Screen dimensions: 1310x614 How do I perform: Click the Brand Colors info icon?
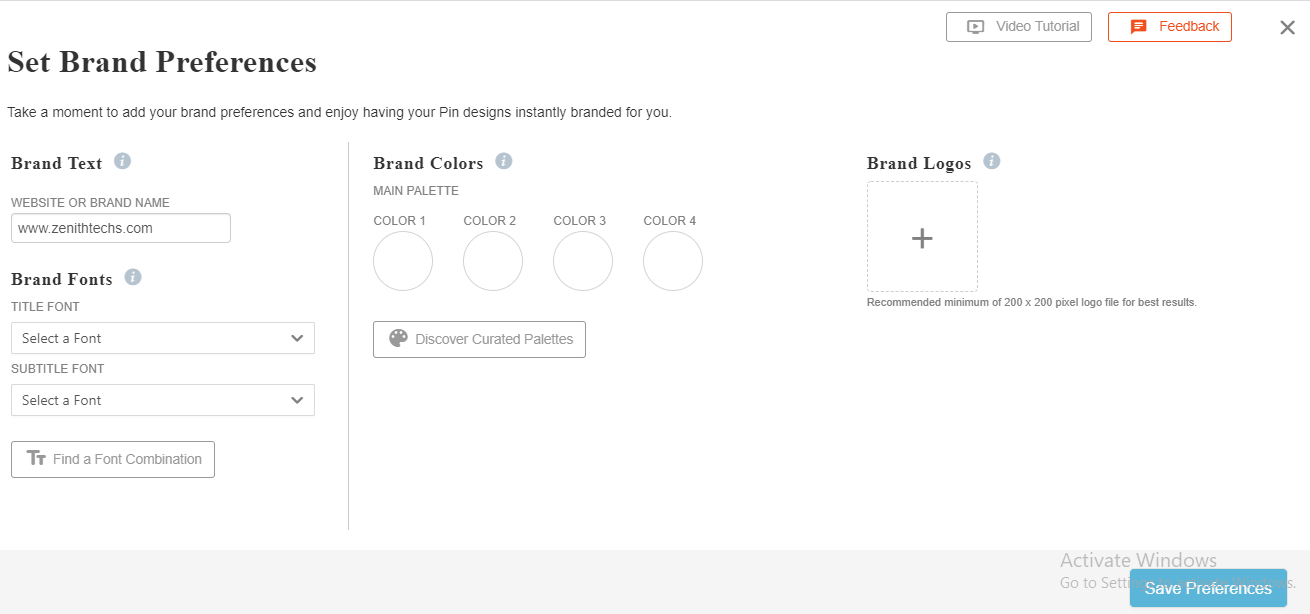(x=504, y=161)
